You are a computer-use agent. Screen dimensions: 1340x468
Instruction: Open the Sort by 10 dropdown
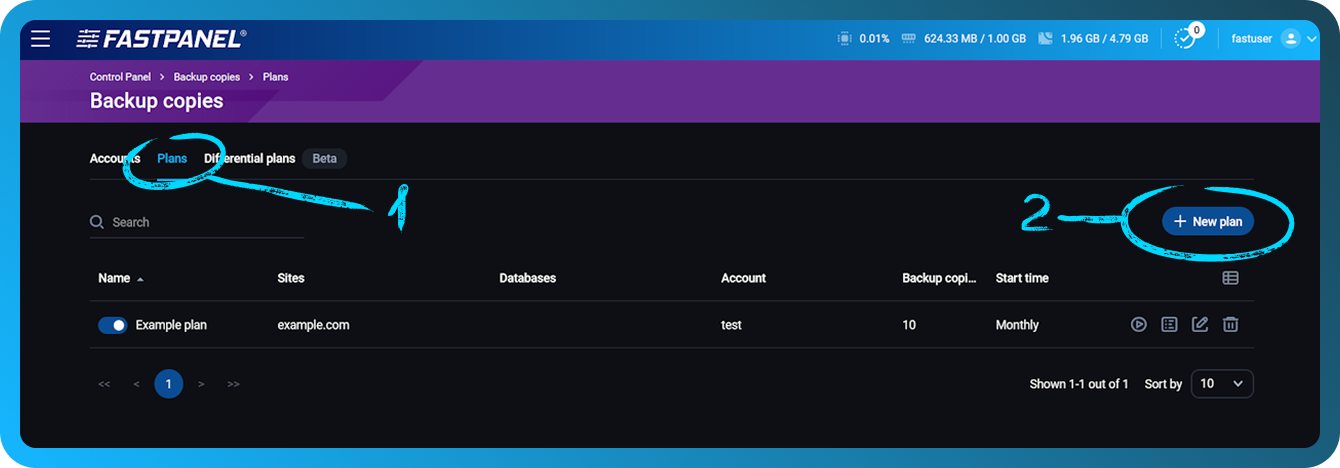(1221, 384)
